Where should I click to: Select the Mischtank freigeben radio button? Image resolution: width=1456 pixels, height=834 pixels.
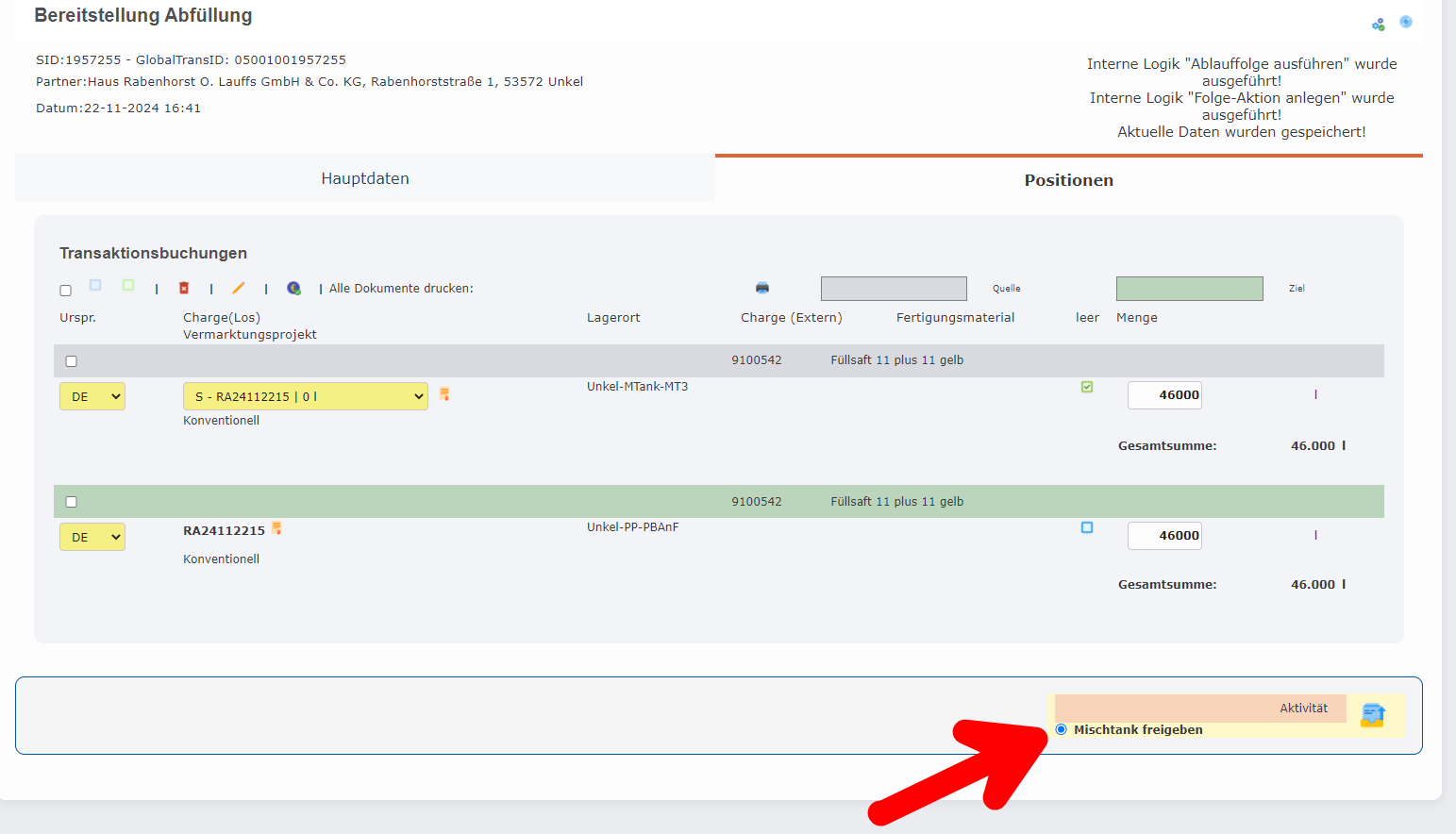click(x=1062, y=729)
